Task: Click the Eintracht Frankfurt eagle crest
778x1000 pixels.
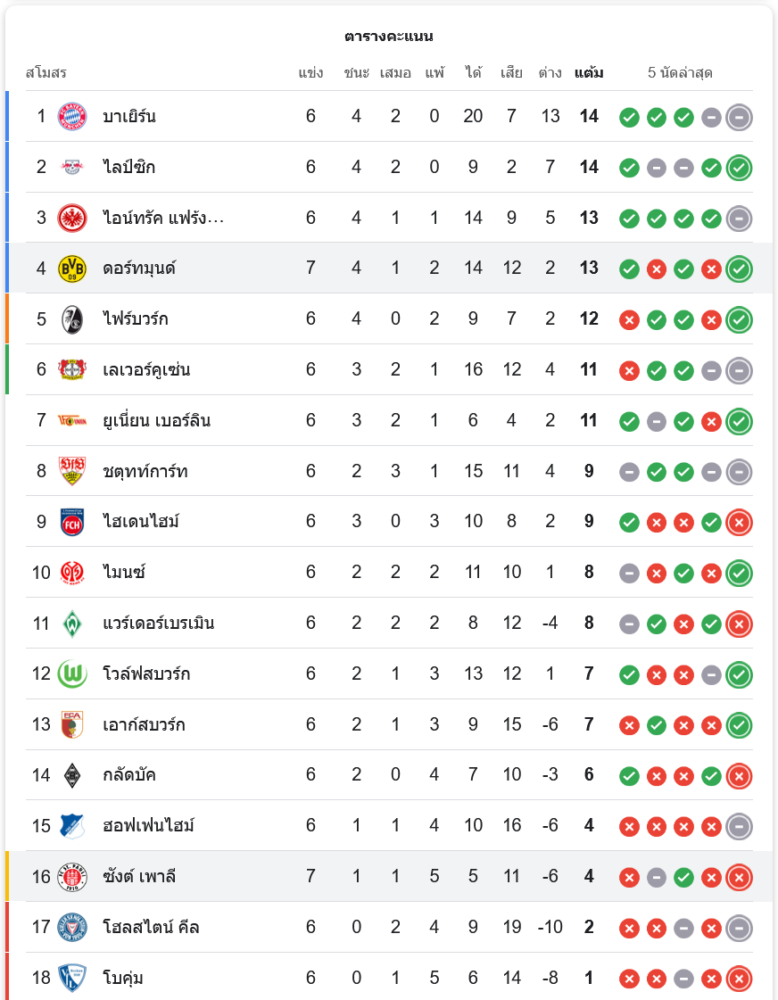Action: coord(72,218)
